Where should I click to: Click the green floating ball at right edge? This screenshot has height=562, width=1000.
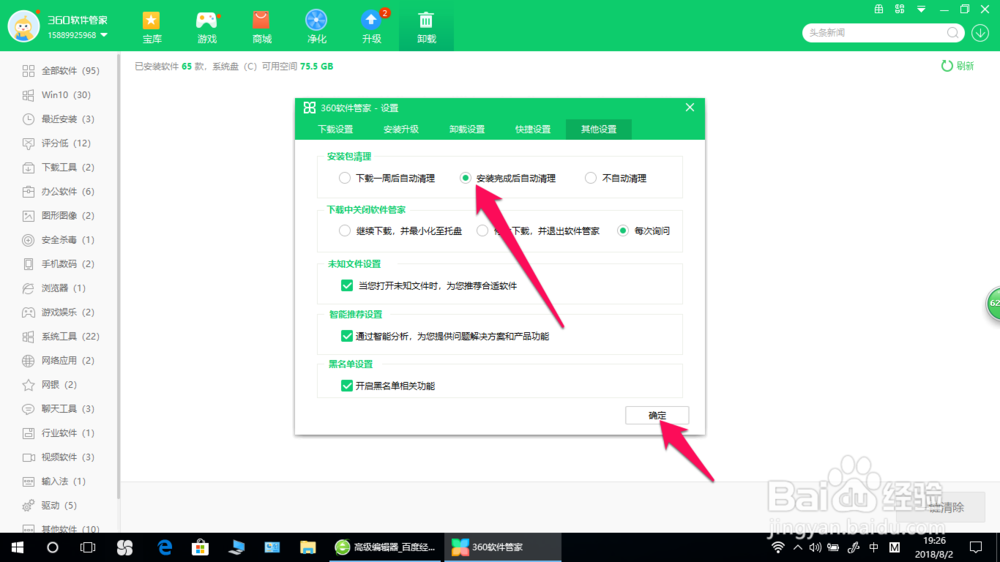click(x=994, y=304)
